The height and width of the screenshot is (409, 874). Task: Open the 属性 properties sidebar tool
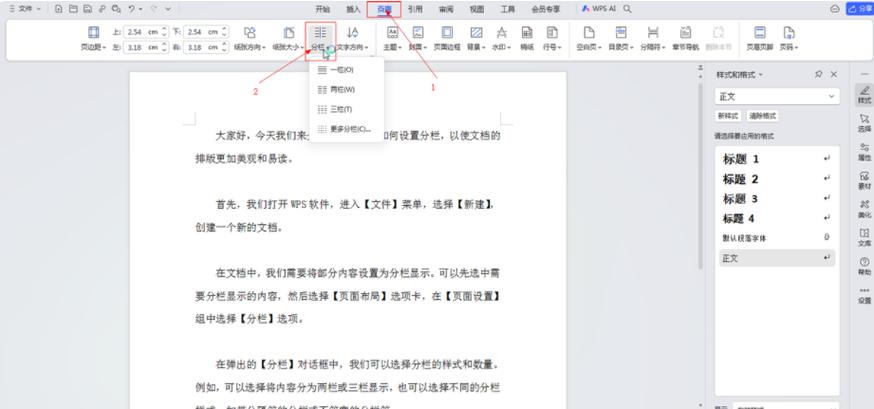tap(864, 152)
